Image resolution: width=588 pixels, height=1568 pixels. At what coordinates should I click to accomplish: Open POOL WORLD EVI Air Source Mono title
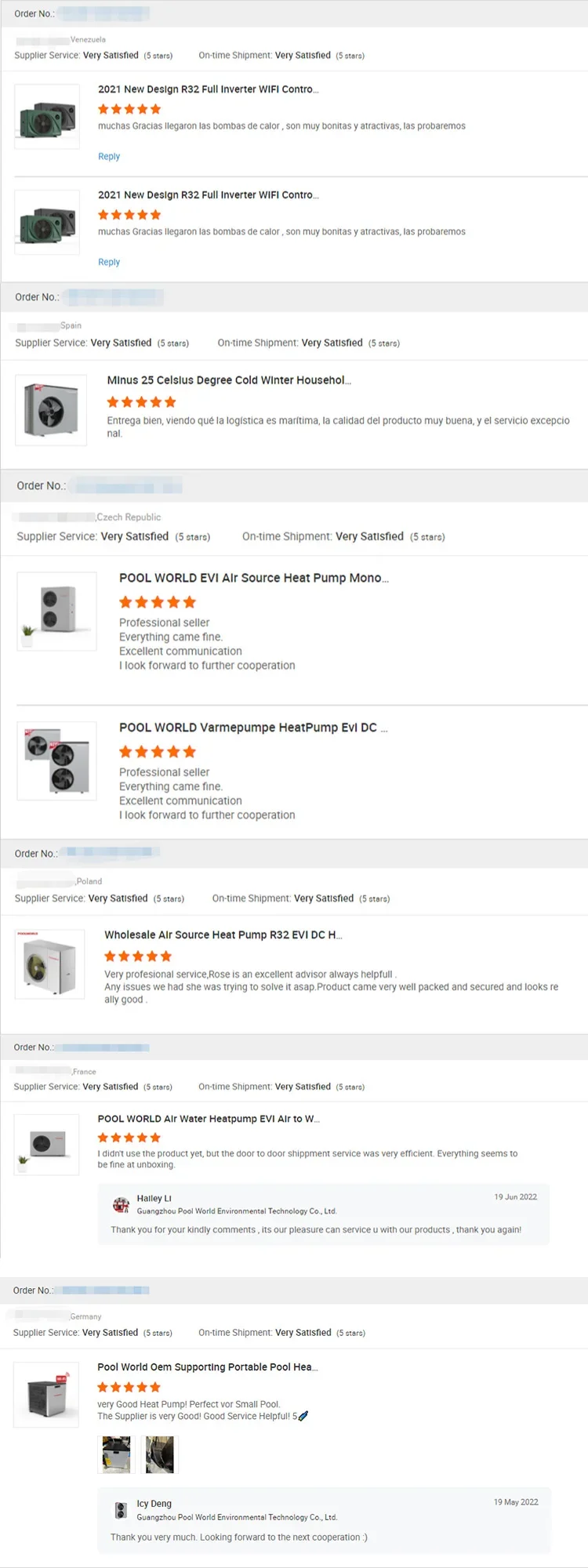point(254,578)
